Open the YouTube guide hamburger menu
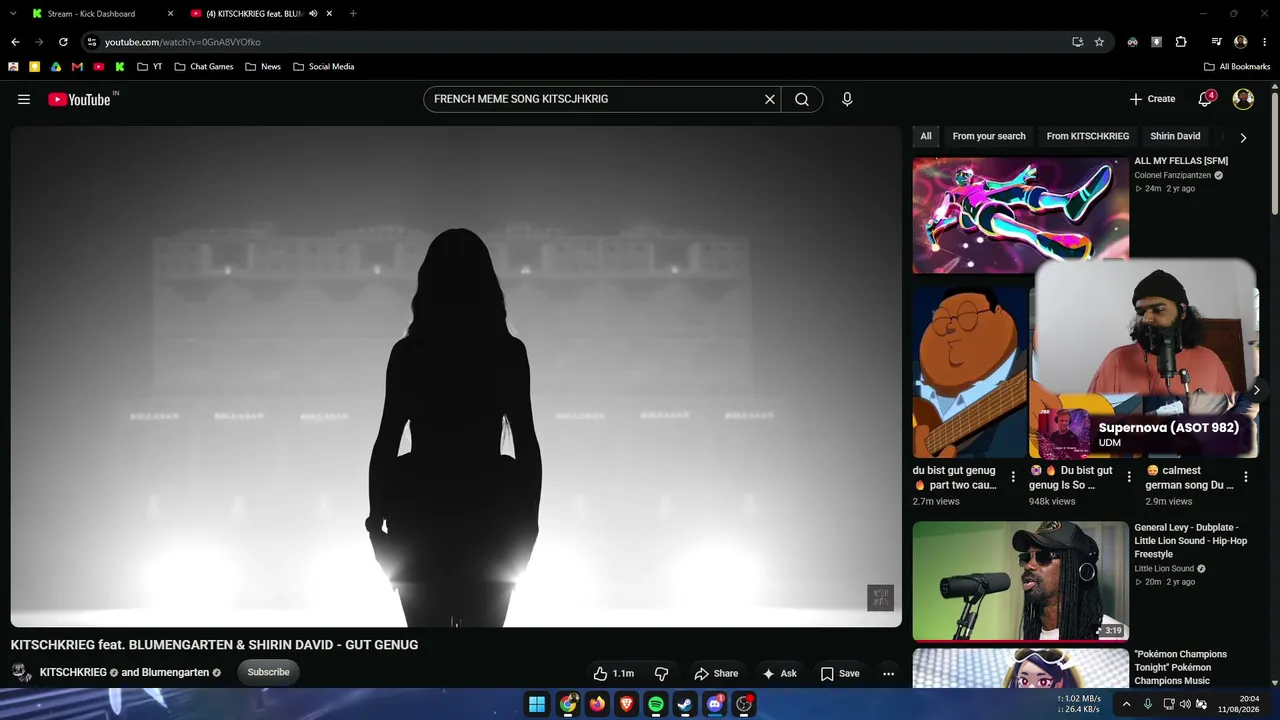This screenshot has height=720, width=1280. pyautogui.click(x=24, y=99)
